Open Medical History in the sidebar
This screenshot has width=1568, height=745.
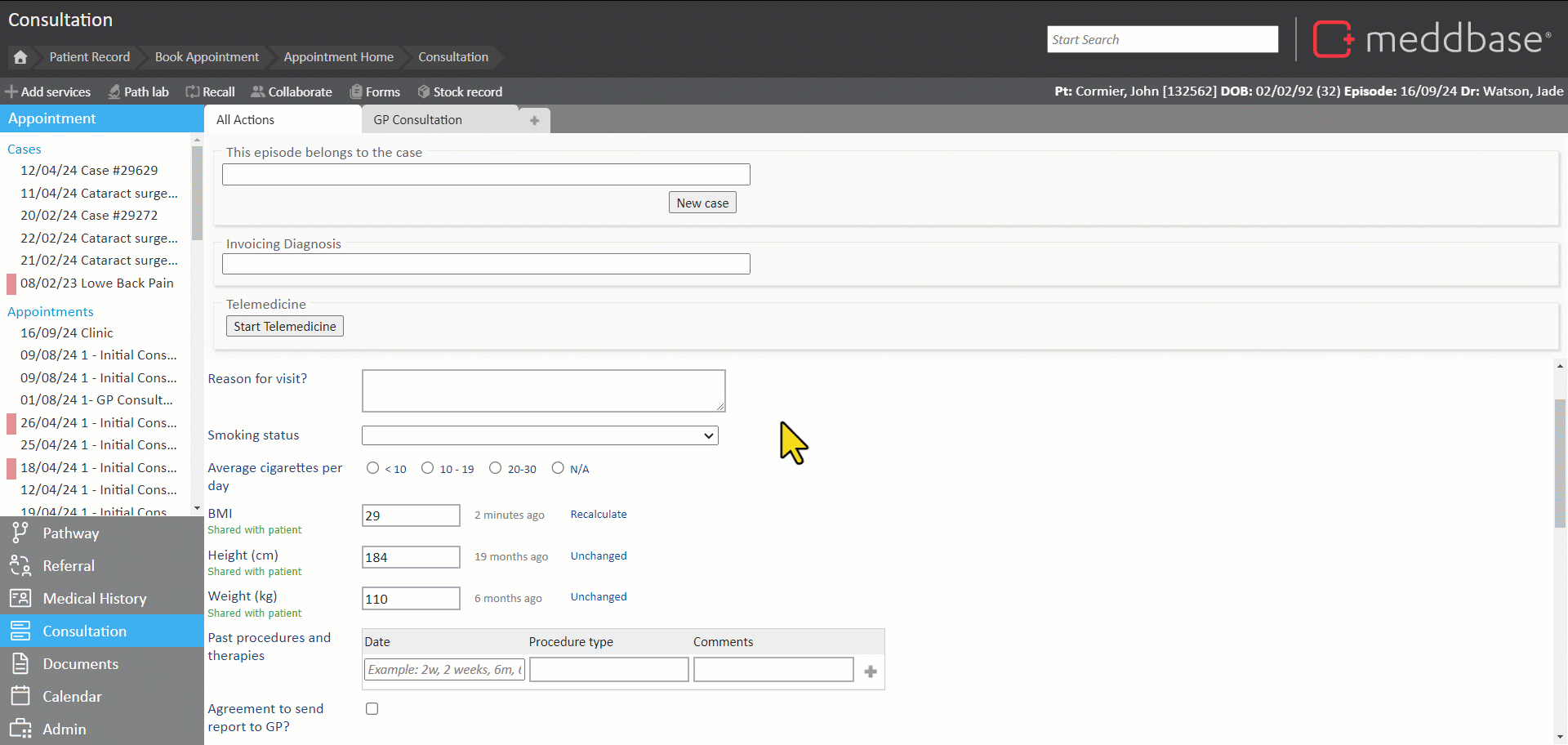click(x=95, y=599)
